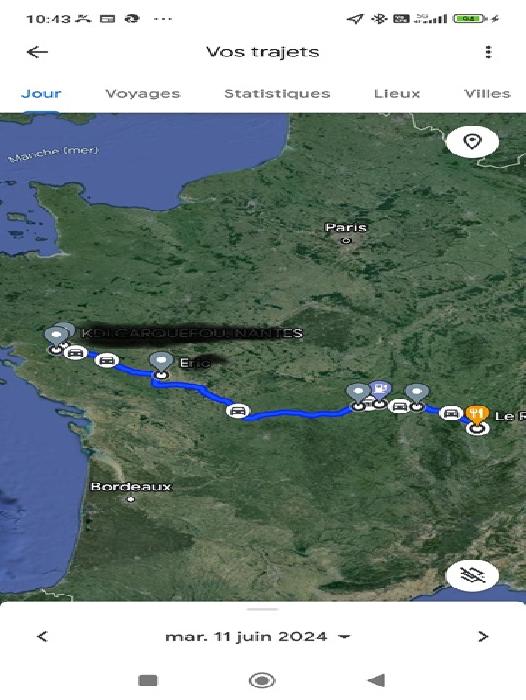This screenshot has width=526, height=700.
Task: Toggle the map layers button
Action: (472, 575)
